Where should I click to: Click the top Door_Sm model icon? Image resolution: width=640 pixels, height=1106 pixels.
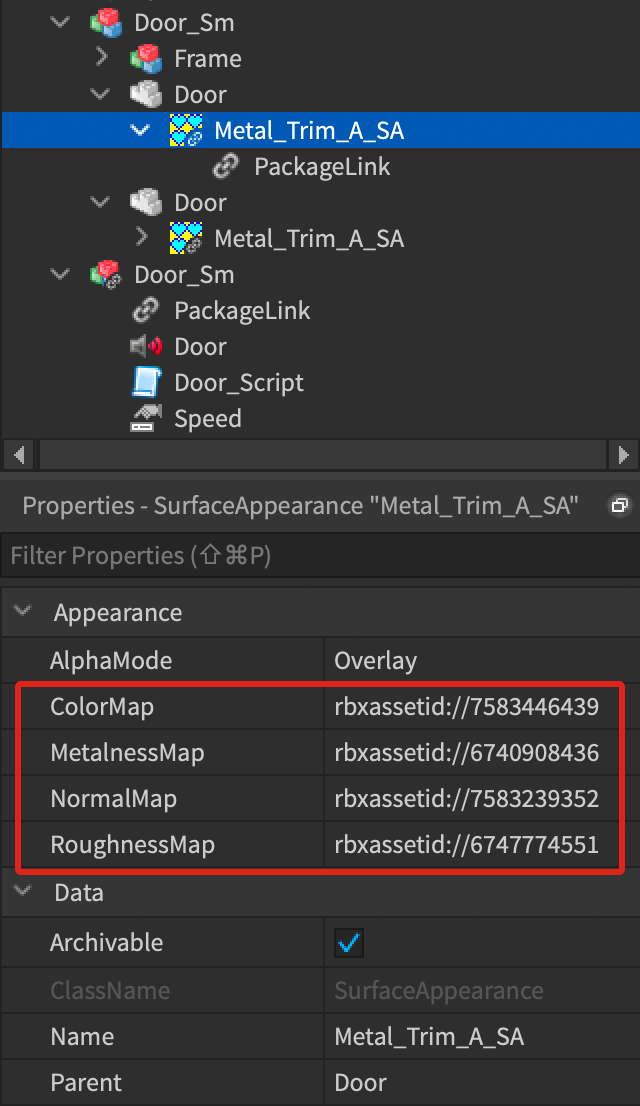107,23
